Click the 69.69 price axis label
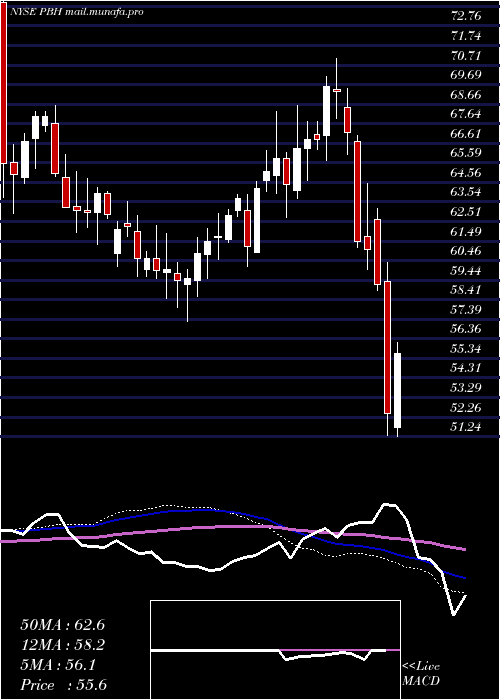500x700 pixels. (466, 75)
